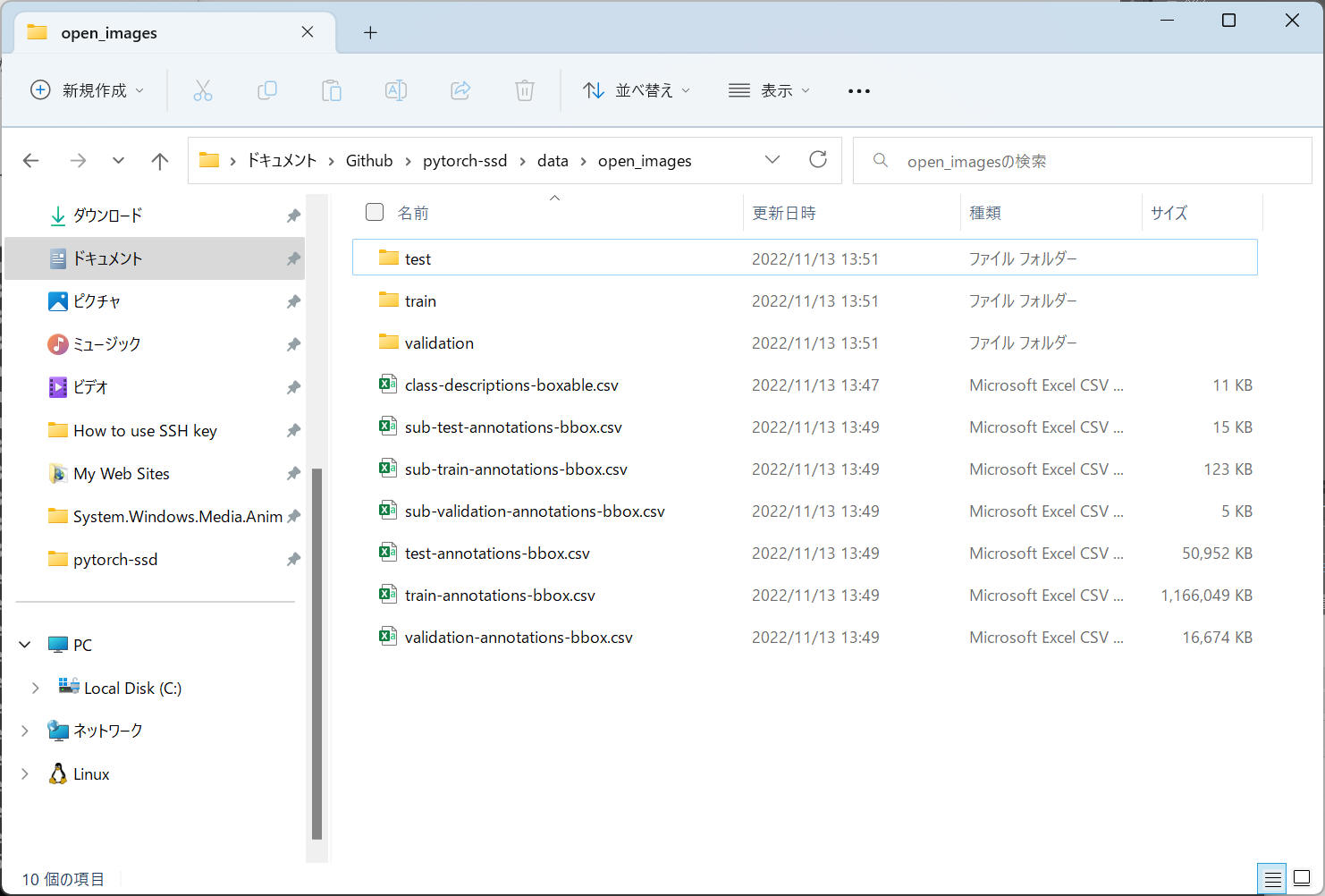Click the Share icon in toolbar

[x=460, y=90]
